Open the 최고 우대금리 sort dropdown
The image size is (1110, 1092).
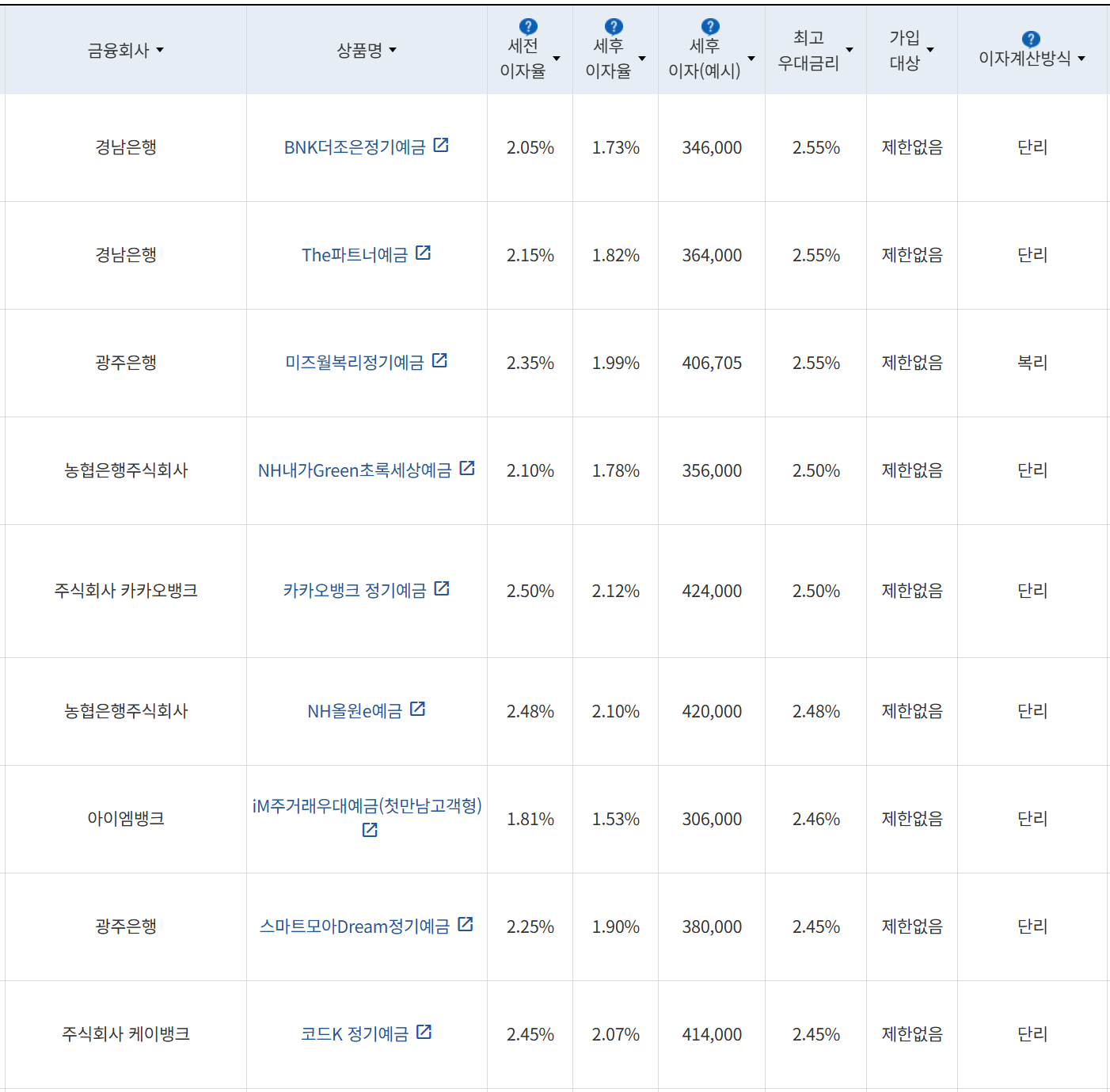click(x=850, y=50)
